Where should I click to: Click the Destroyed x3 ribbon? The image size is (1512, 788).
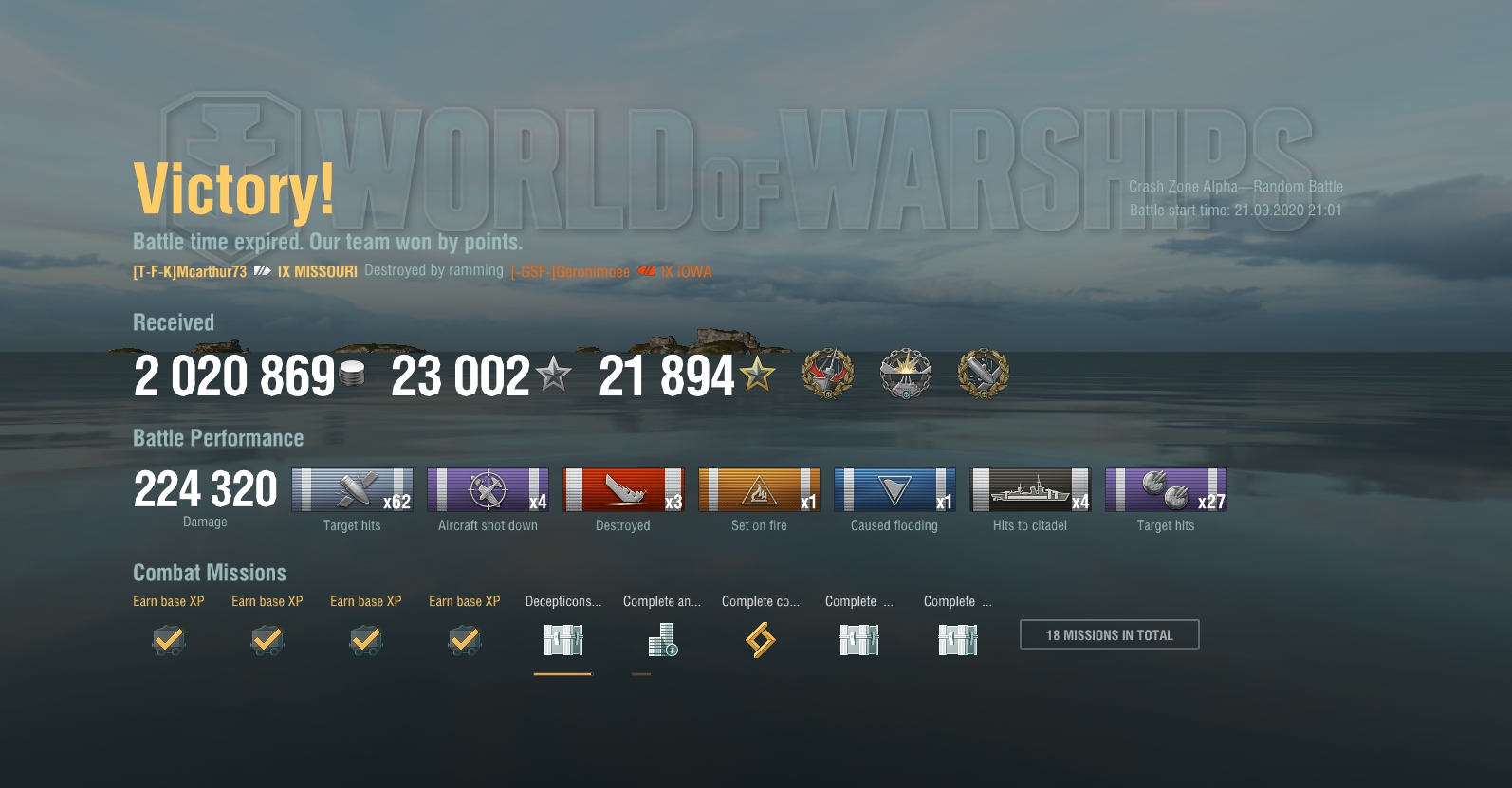click(x=623, y=490)
